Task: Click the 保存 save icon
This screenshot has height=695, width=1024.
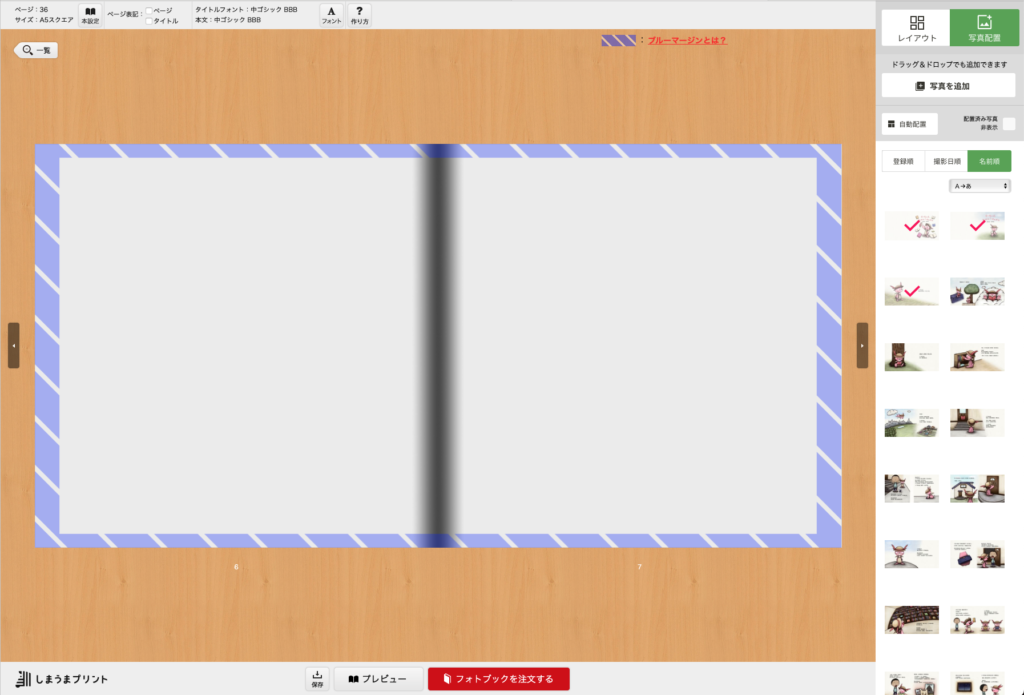Action: [x=317, y=679]
